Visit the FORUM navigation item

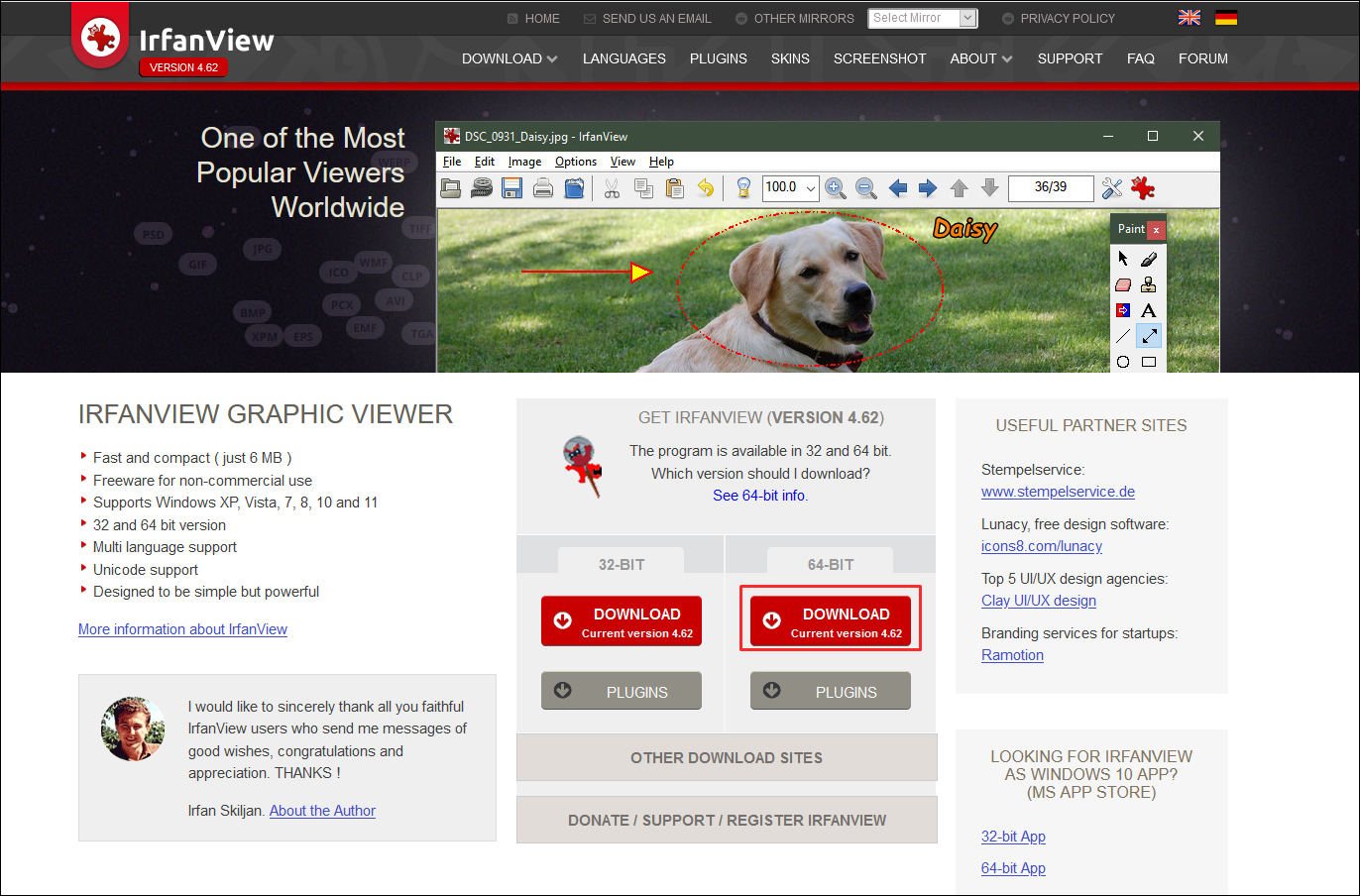coord(1203,58)
